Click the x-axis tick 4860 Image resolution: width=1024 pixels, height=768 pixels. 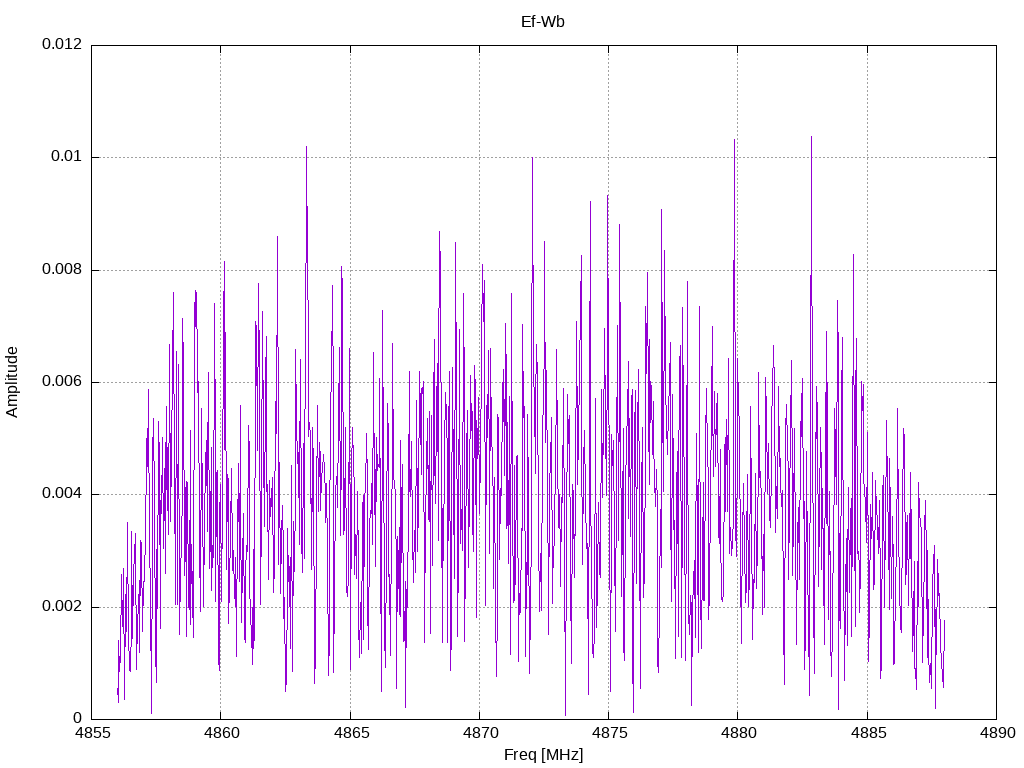(x=221, y=733)
